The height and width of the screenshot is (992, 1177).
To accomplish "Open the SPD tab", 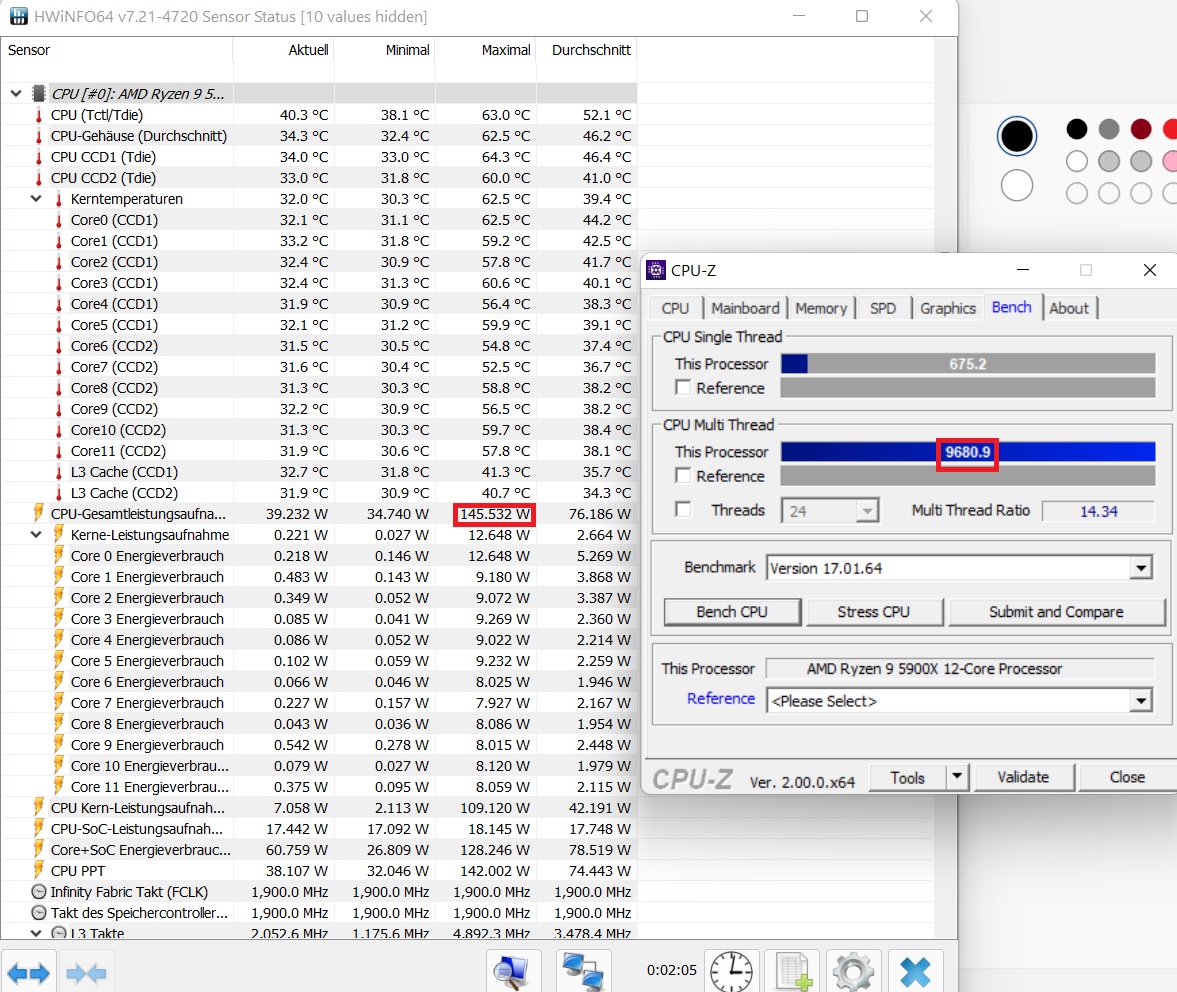I will click(883, 308).
